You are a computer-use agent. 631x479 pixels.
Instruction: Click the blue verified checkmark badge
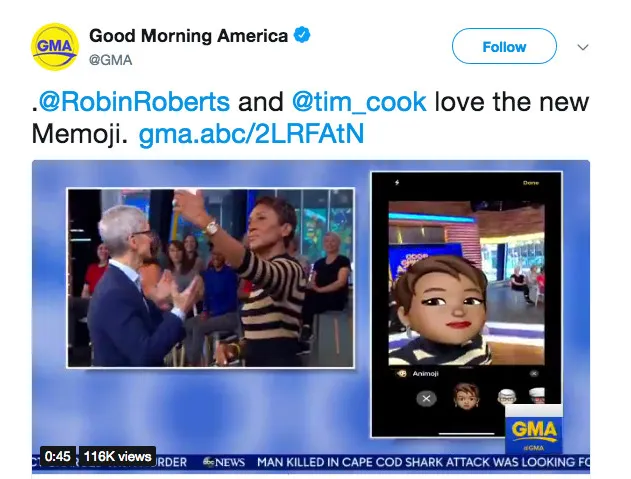302,35
